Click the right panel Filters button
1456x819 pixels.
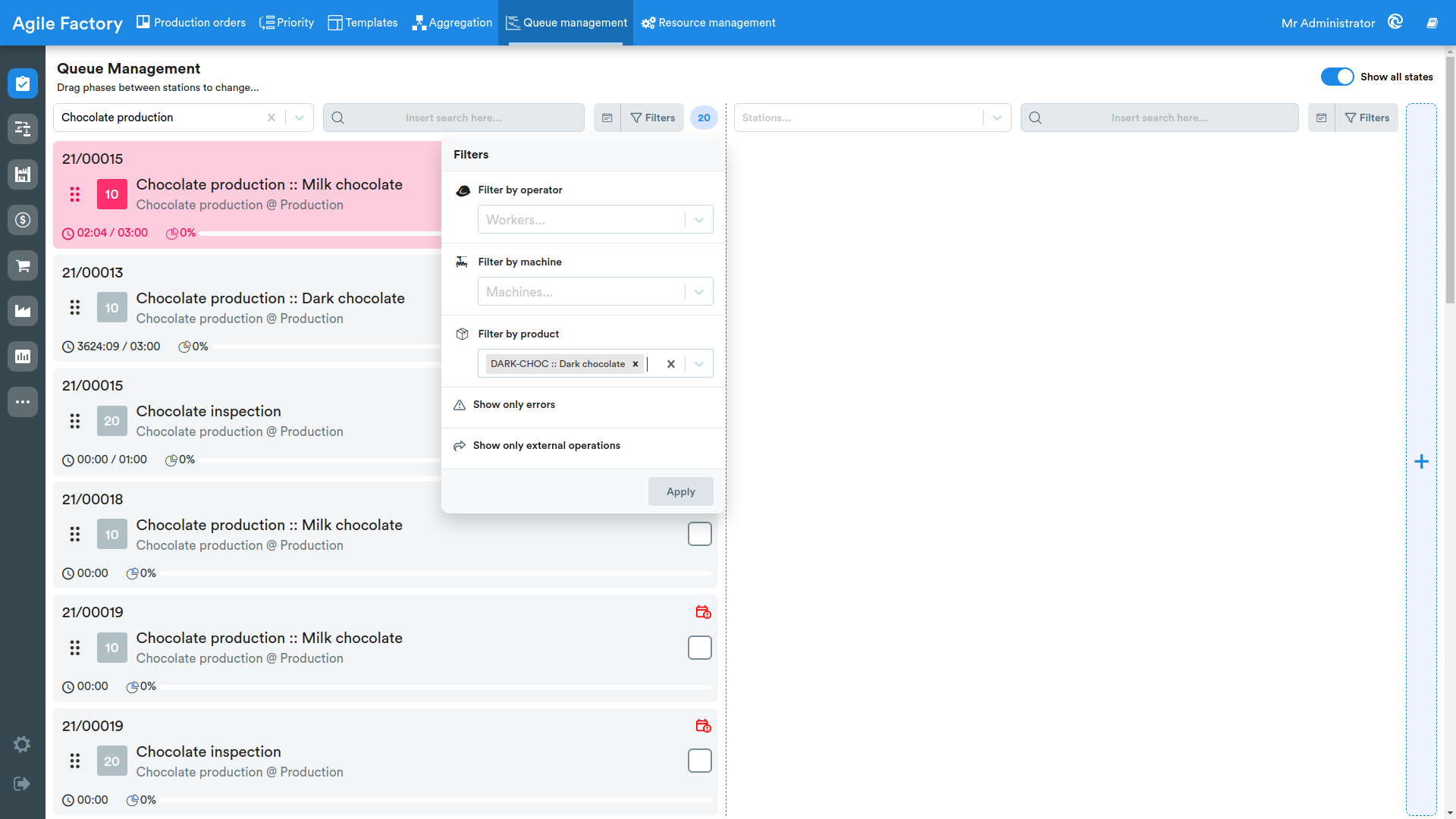pyautogui.click(x=1367, y=118)
